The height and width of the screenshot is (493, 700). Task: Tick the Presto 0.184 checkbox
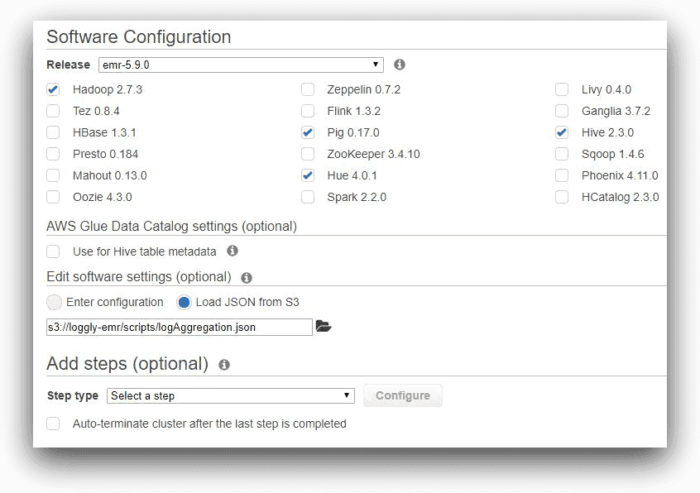[x=53, y=154]
